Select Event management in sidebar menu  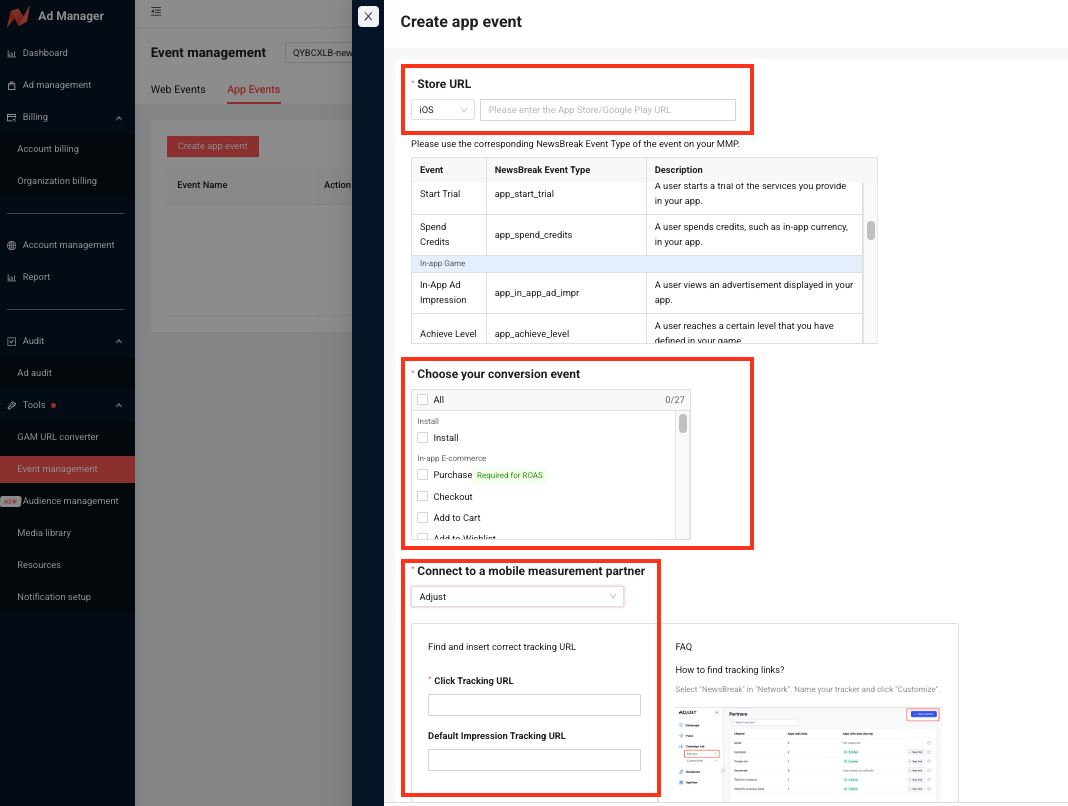[x=57, y=469]
